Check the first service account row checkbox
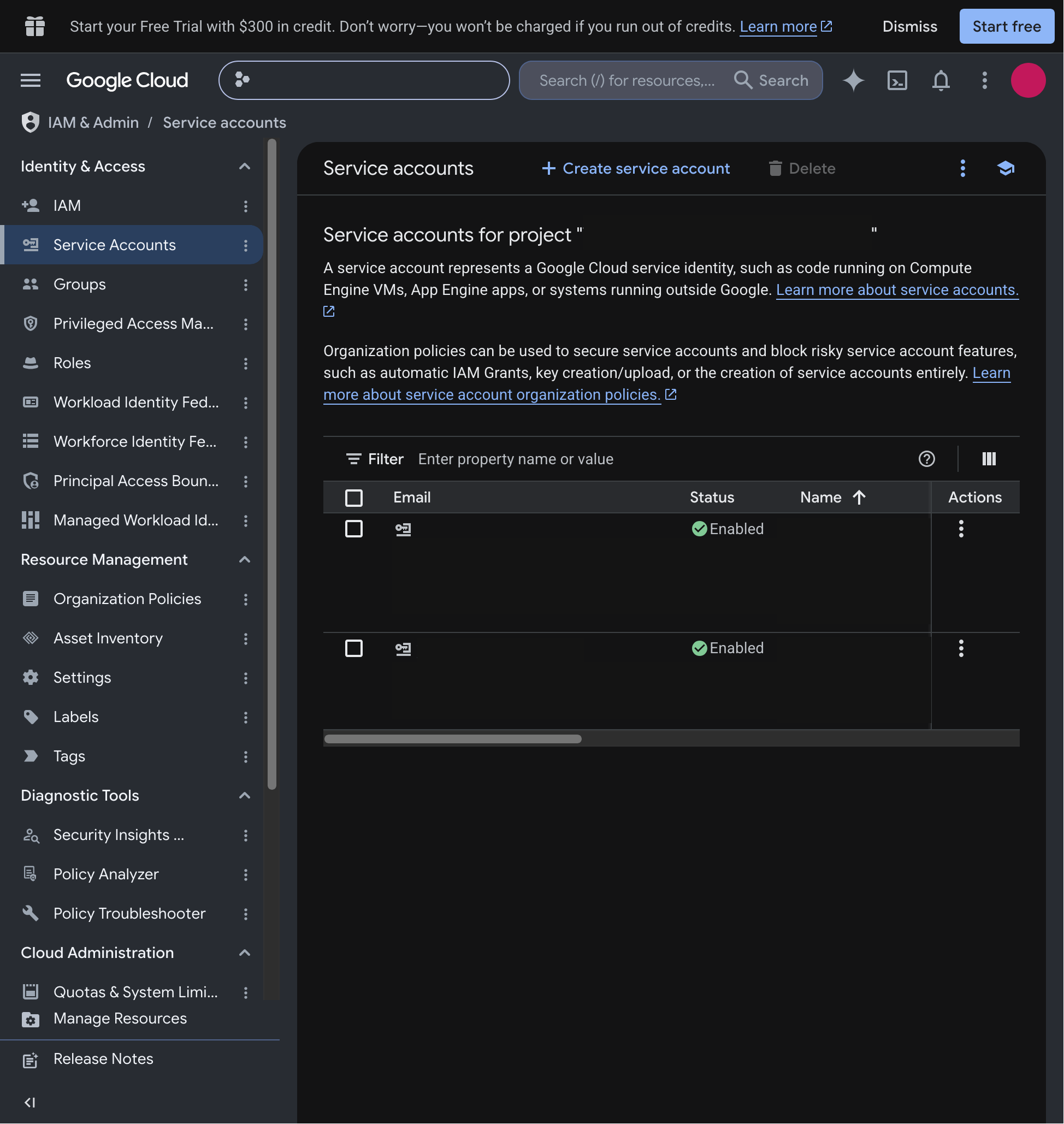 coord(354,529)
